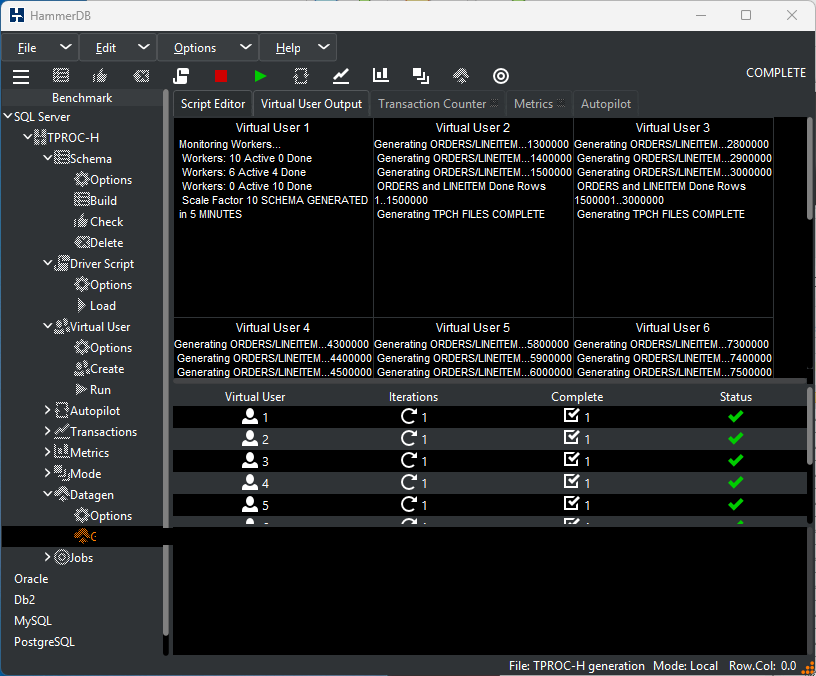
Task: Click the Virtual User 1 row icon
Action: pyautogui.click(x=250, y=416)
